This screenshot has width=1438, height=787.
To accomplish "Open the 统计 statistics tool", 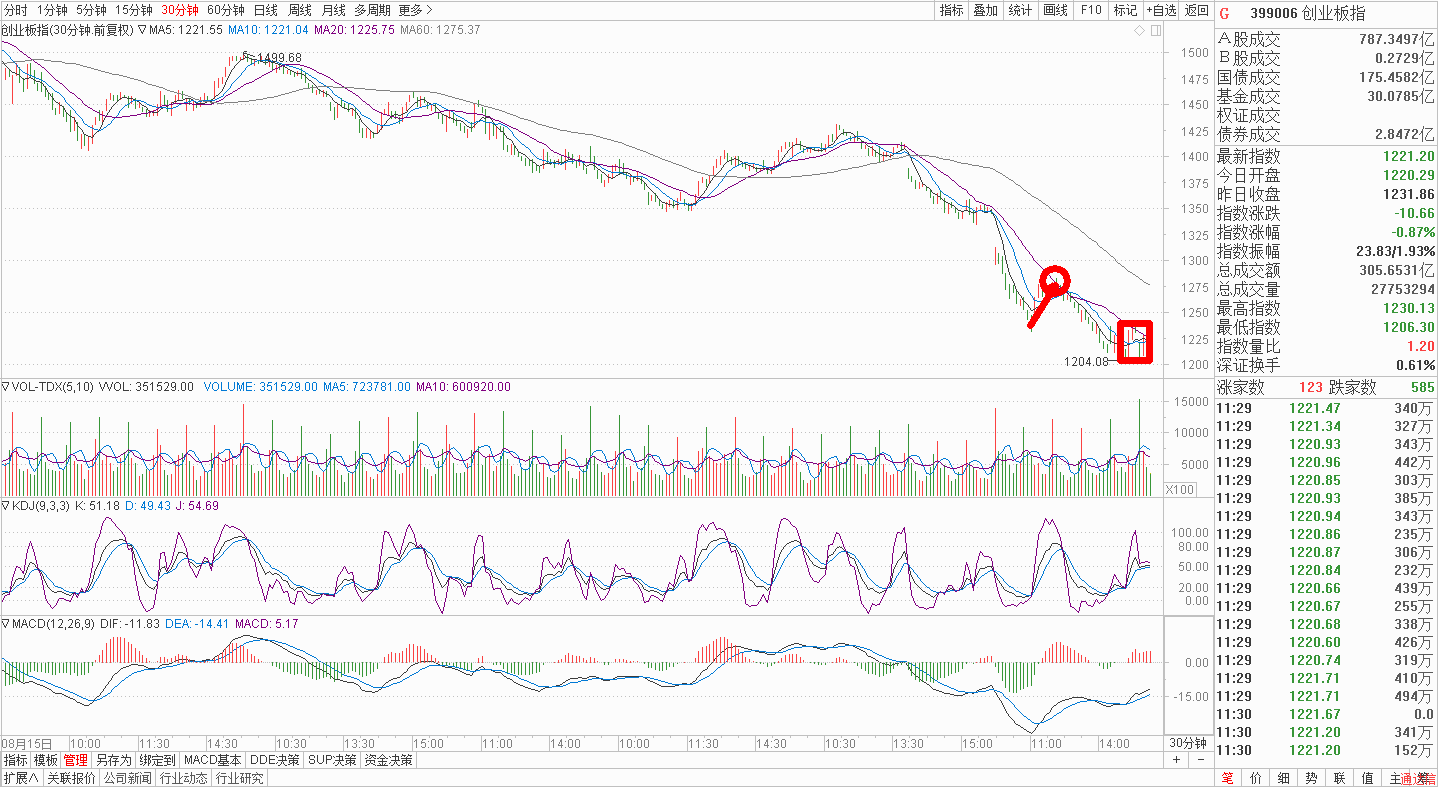I will 1020,10.
